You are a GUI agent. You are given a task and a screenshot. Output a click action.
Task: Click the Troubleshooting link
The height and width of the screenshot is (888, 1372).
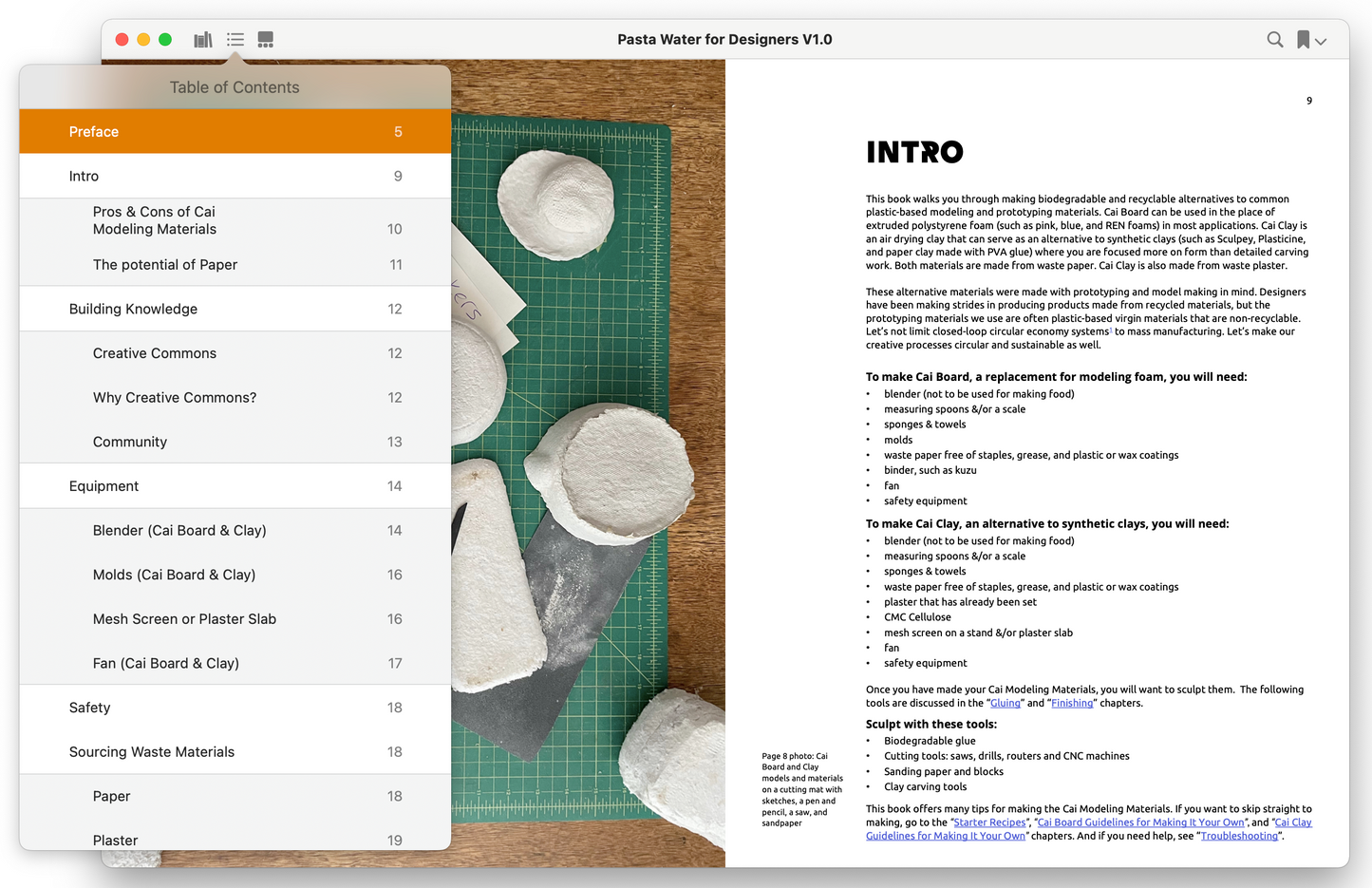(1239, 837)
